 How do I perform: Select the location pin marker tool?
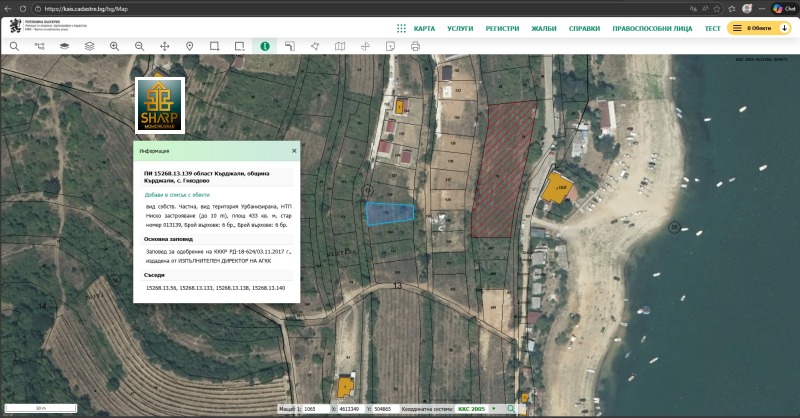[189, 46]
